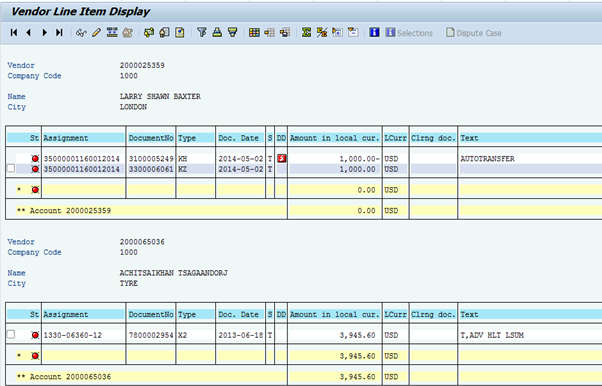Click the Mass change icon
The width and height of the screenshot is (602, 386).
(112, 33)
